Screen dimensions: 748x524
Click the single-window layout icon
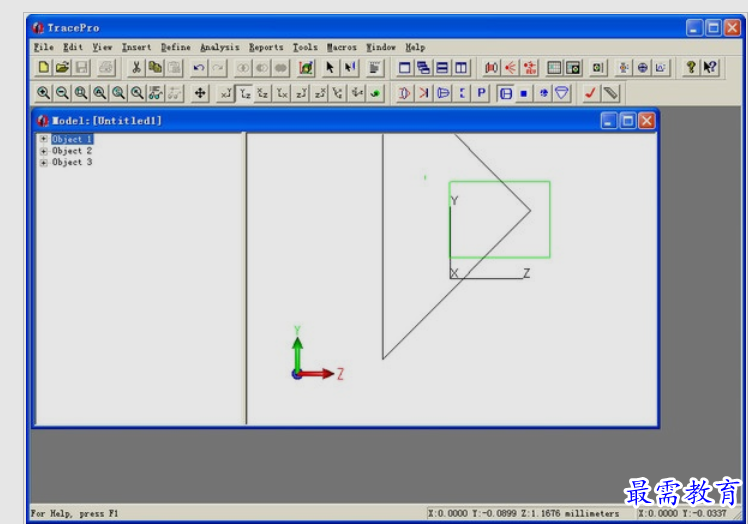click(405, 68)
